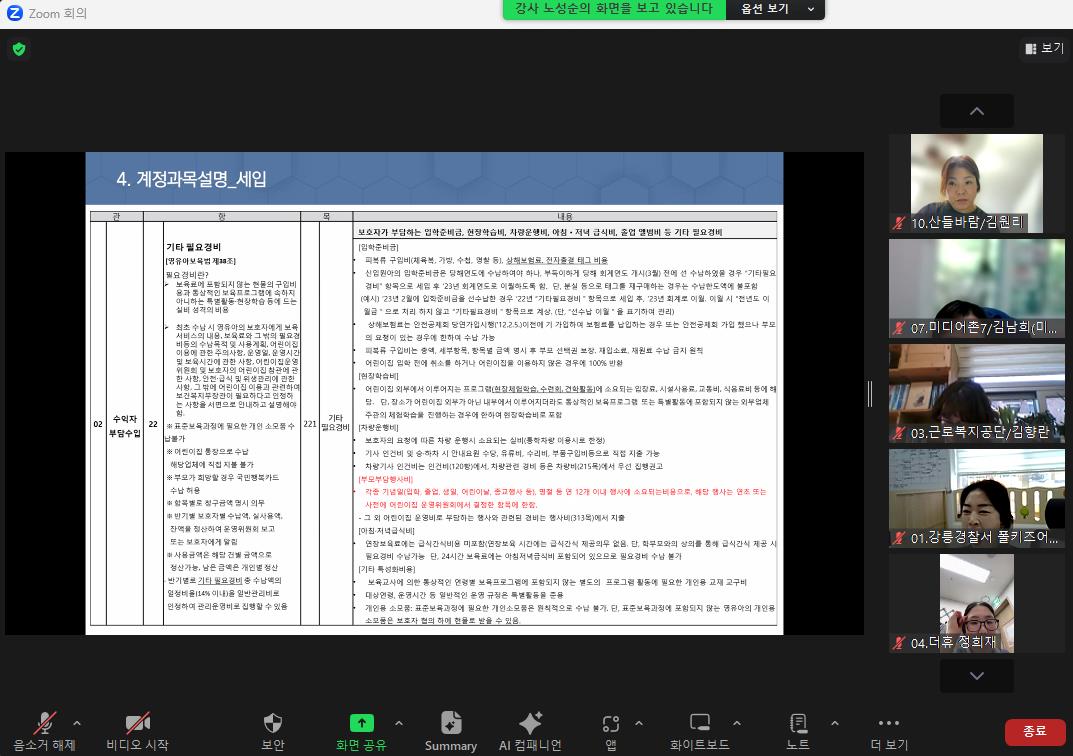This screenshot has height=756, width=1073.
Task: Launch AI Companion (AI 컴패니언)
Action: pyautogui.click(x=530, y=723)
